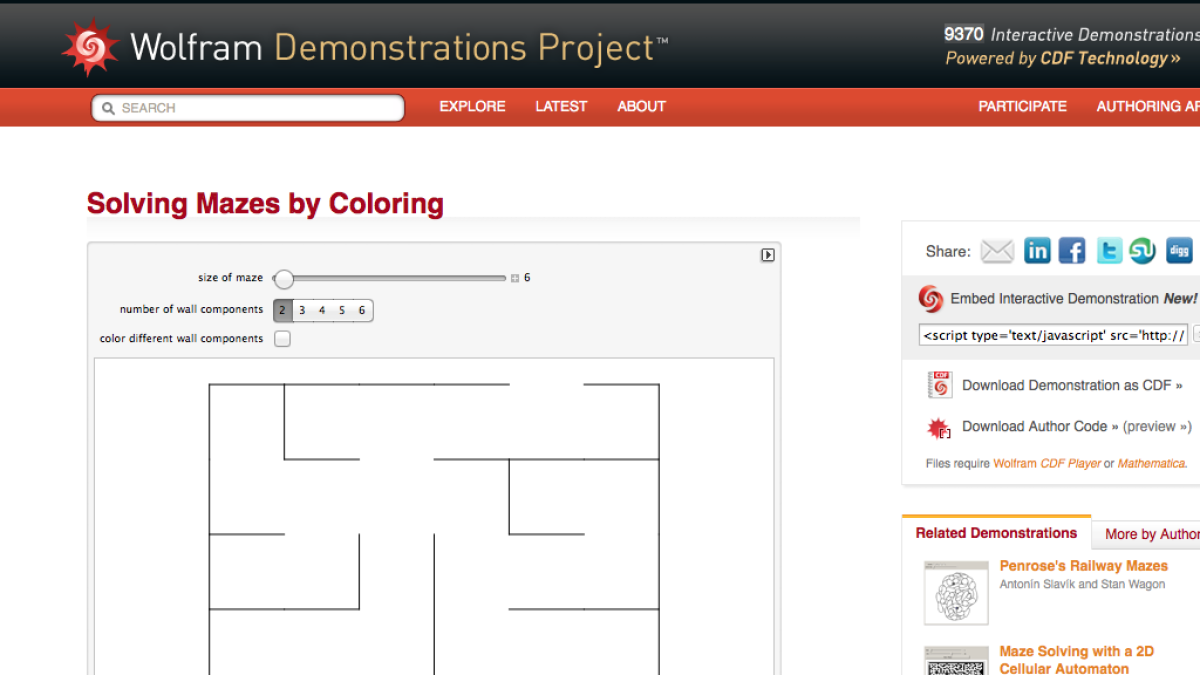Image resolution: width=1200 pixels, height=675 pixels.
Task: Click the CDF document icon beside the download link
Action: click(x=940, y=384)
